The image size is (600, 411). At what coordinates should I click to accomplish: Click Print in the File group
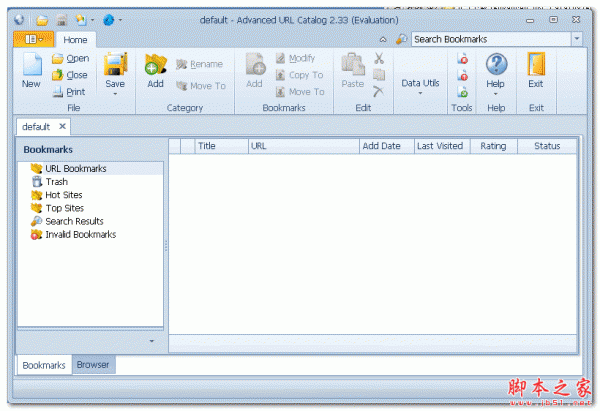click(69, 92)
